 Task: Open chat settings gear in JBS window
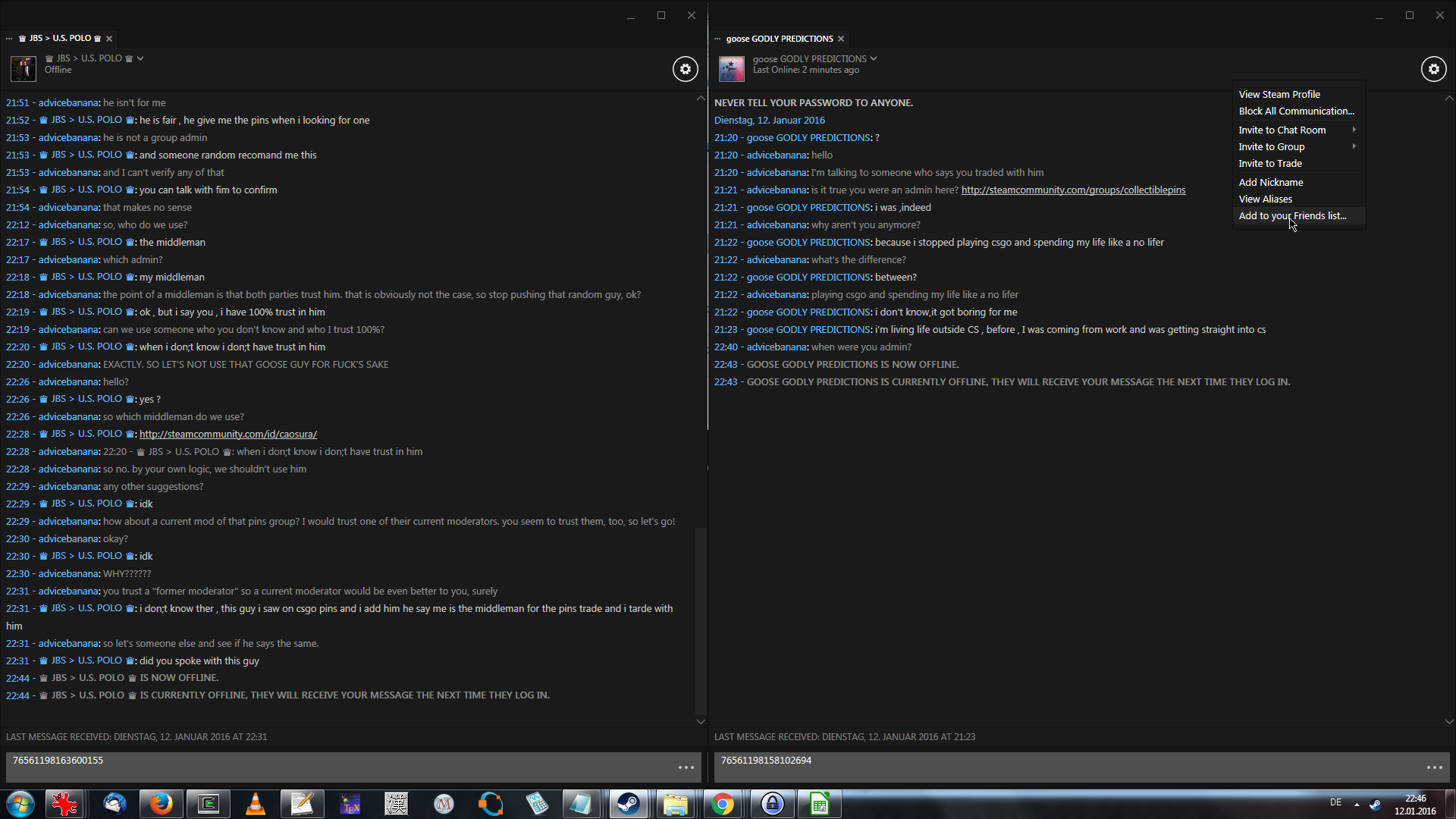pyautogui.click(x=685, y=69)
